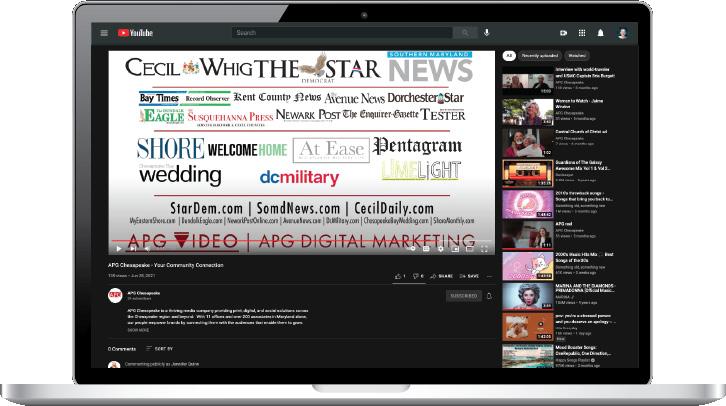Image resolution: width=726 pixels, height=406 pixels.
Task: Open player settings gear
Action: [x=441, y=249]
